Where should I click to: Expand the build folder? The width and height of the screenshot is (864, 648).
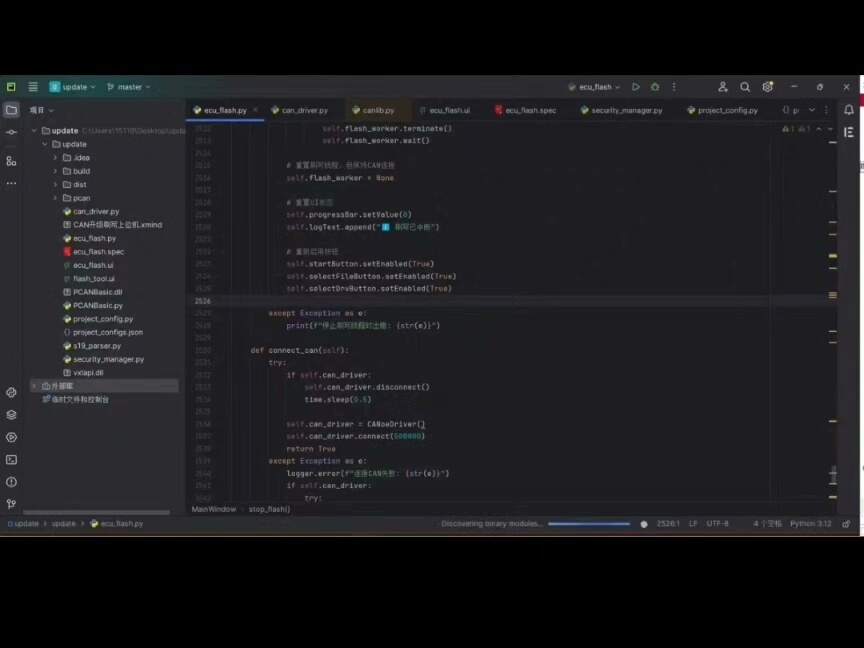pyautogui.click(x=55, y=171)
